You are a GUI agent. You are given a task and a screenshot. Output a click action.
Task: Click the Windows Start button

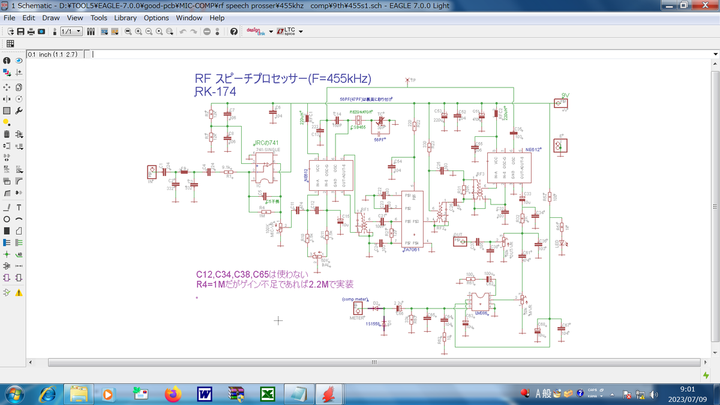tap(17, 394)
